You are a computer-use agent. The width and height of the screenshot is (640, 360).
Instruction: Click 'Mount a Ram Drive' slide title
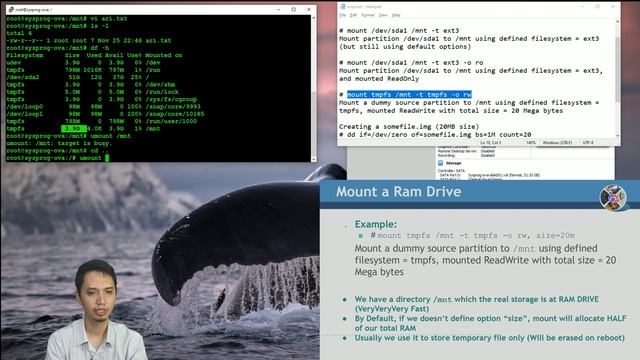coord(398,191)
